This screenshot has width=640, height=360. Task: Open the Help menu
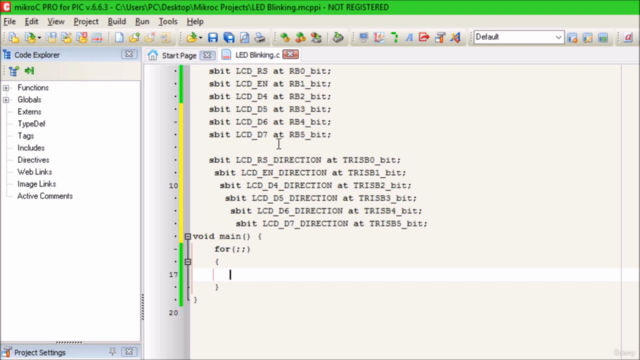pos(195,22)
